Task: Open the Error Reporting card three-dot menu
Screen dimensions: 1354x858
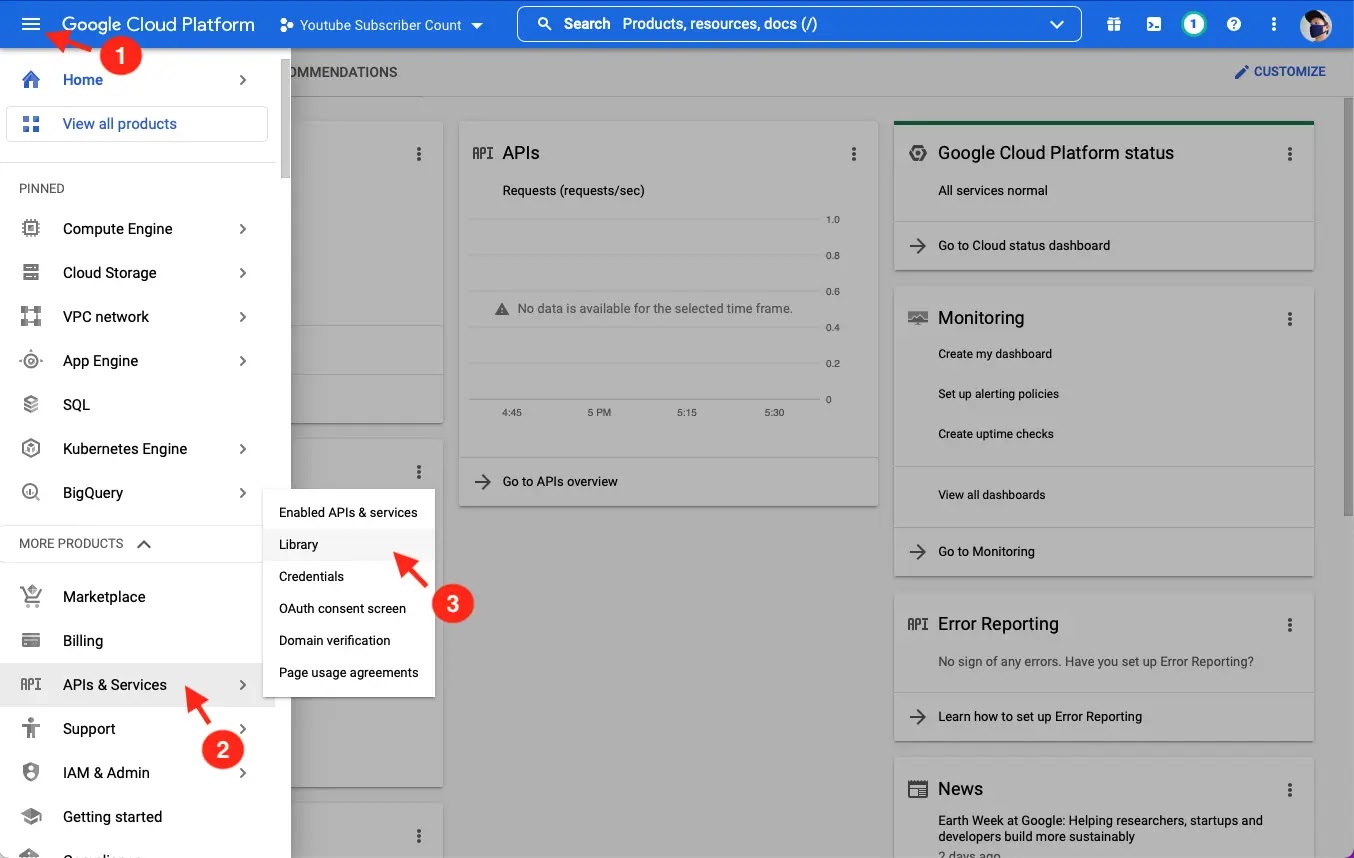Action: 1290,625
